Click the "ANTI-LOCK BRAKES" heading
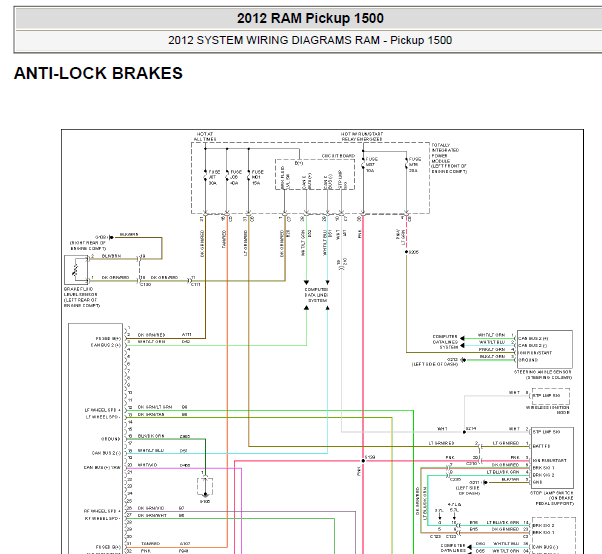 [x=98, y=73]
